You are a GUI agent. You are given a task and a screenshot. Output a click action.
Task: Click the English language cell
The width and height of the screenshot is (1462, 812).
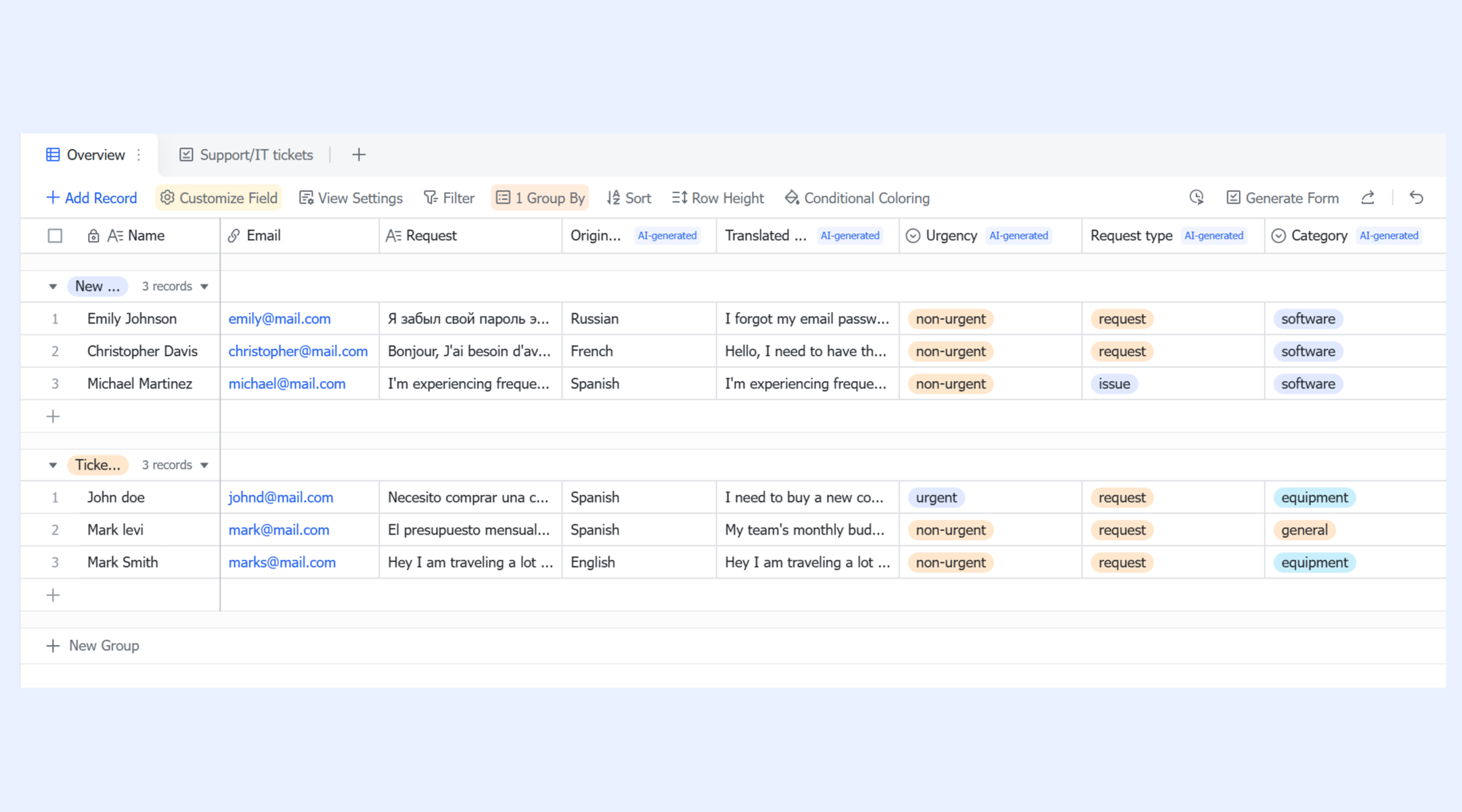(639, 562)
